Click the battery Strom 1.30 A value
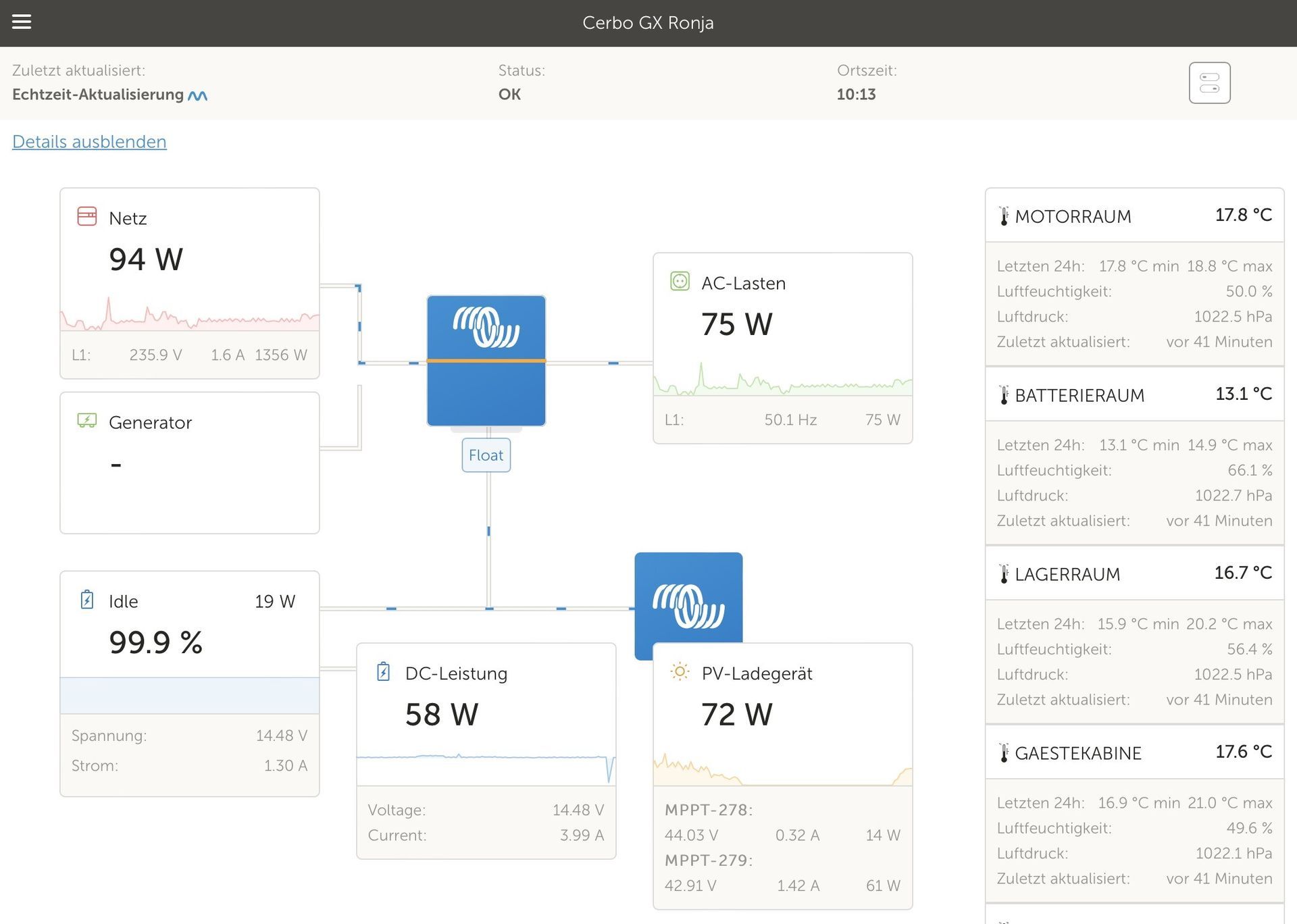Image resolution: width=1297 pixels, height=924 pixels. pos(285,766)
